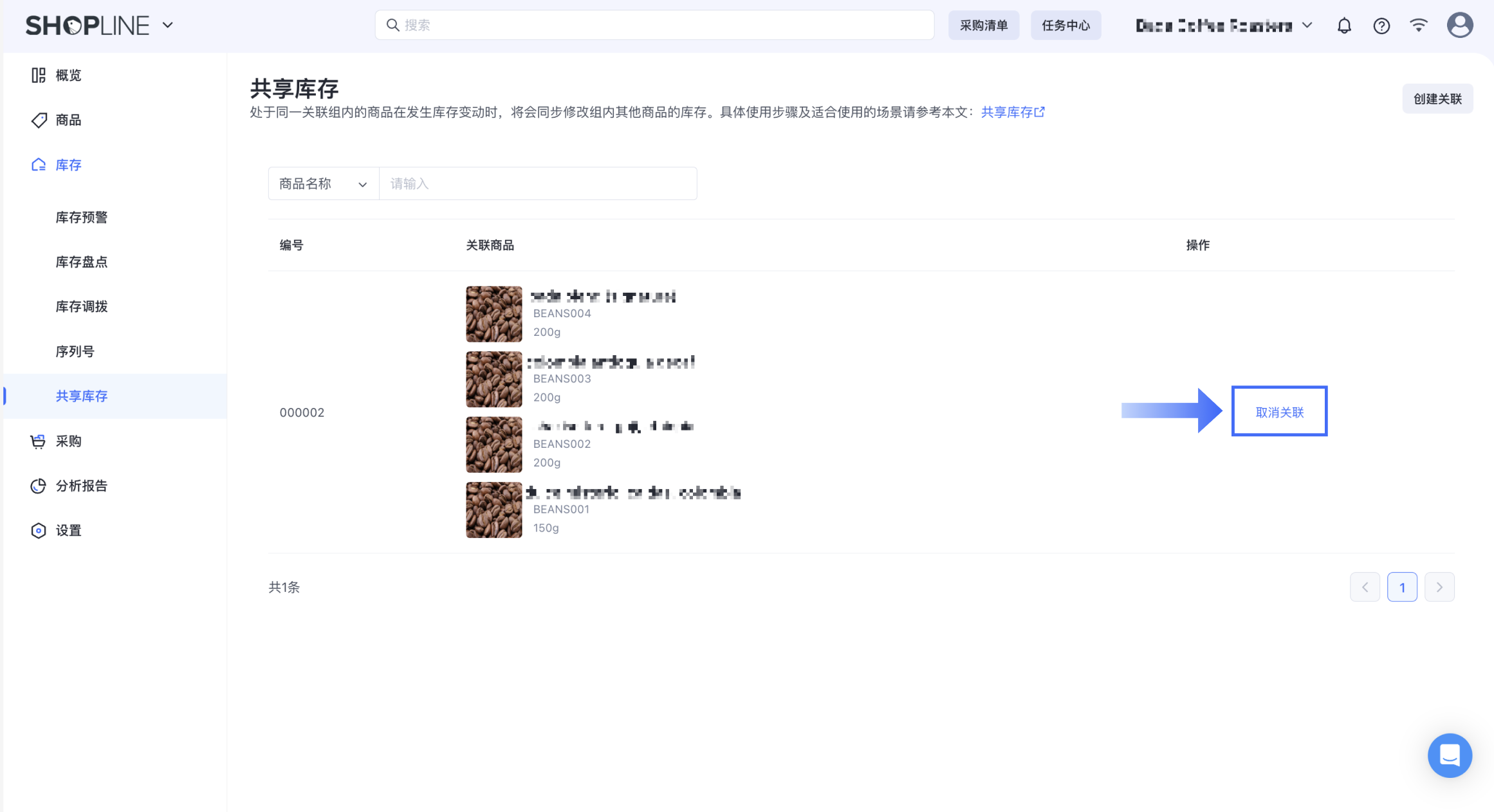Screen dimensions: 1494x812
Task: Expand the SHOPLINE logo dropdown chevron
Action: (x=168, y=25)
